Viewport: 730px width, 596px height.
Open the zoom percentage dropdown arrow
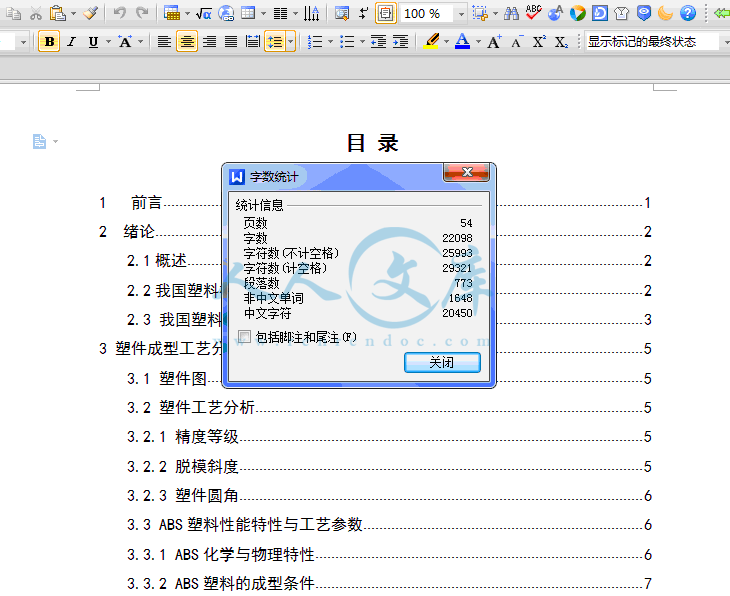461,14
